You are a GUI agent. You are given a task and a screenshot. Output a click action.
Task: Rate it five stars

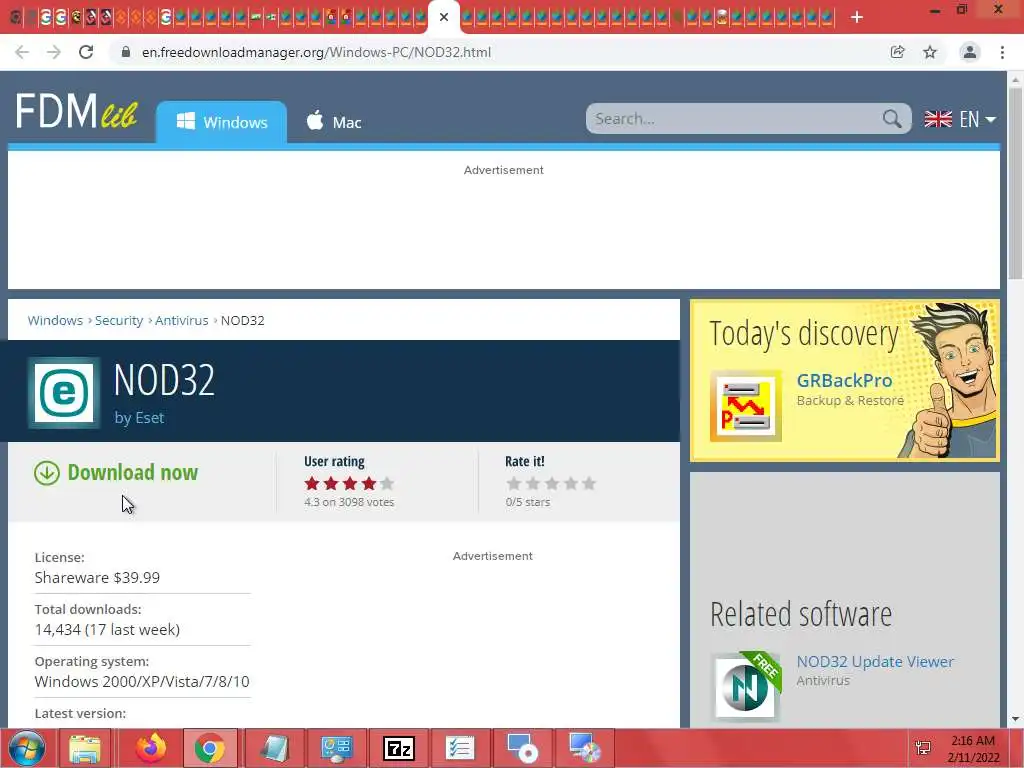coord(589,483)
